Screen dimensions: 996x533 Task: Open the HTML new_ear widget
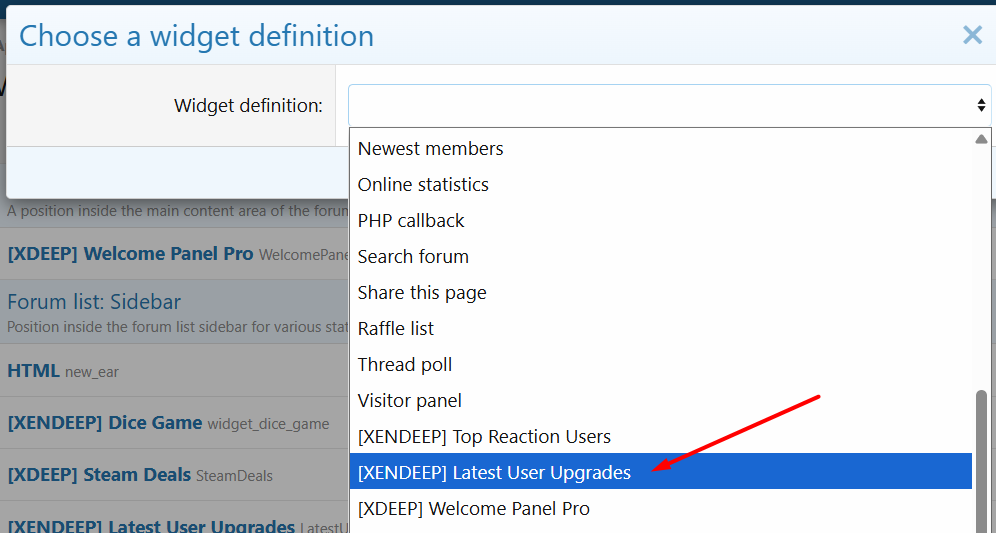tap(34, 371)
